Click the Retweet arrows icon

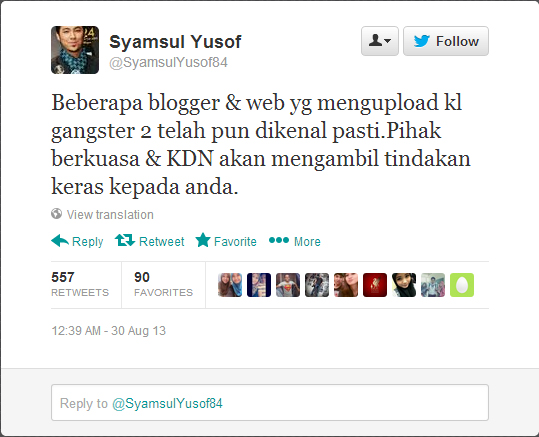125,240
